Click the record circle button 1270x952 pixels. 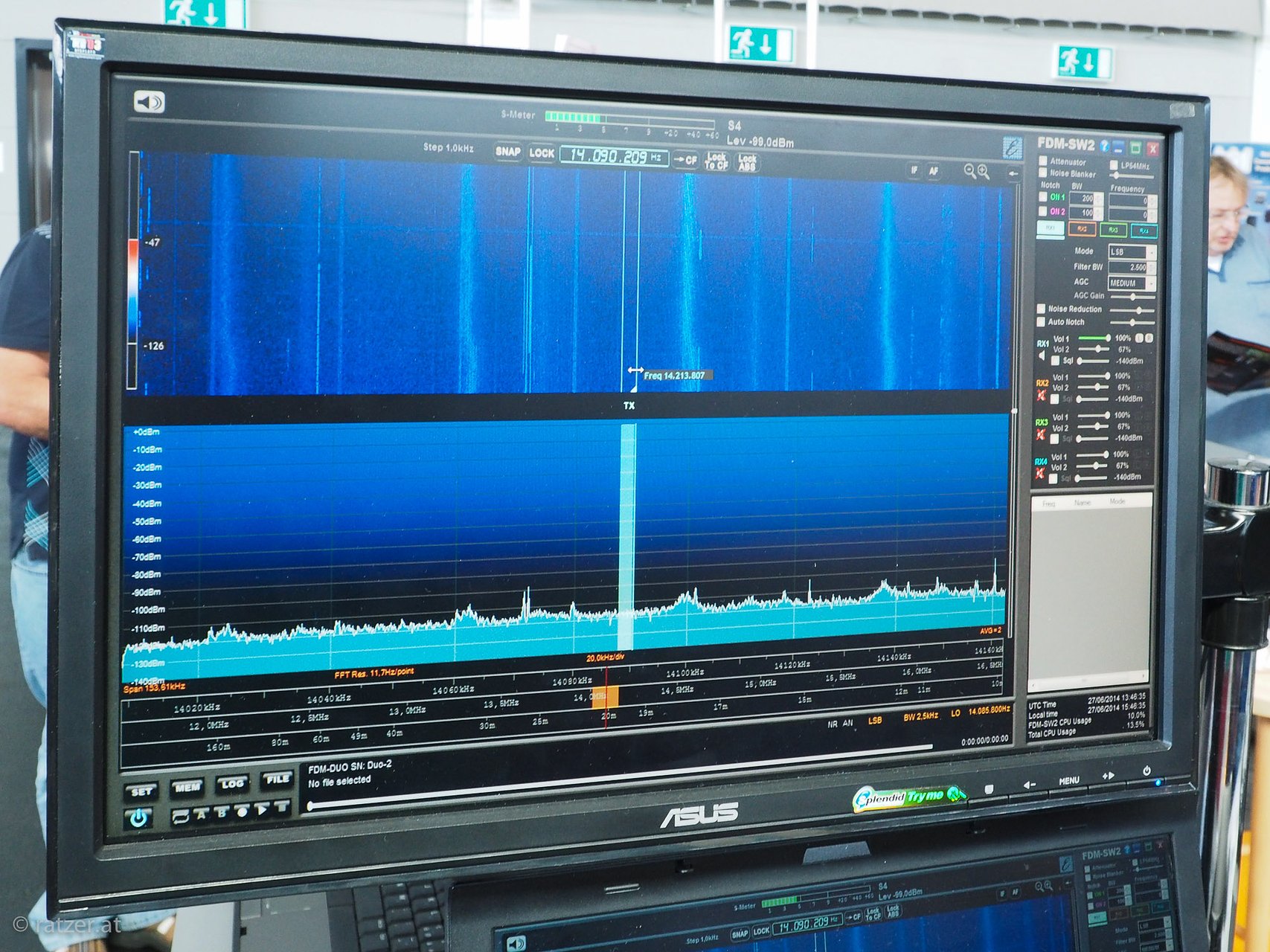point(241,811)
